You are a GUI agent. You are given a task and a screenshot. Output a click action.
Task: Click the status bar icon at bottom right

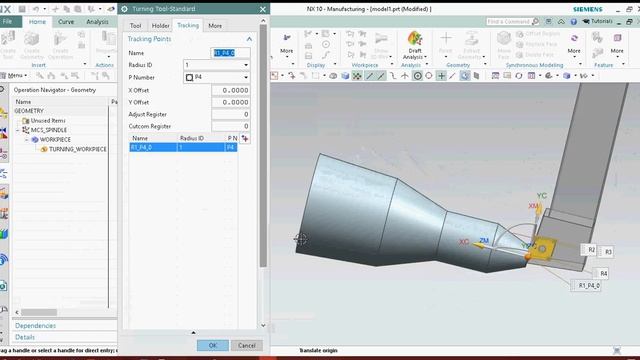617,350
